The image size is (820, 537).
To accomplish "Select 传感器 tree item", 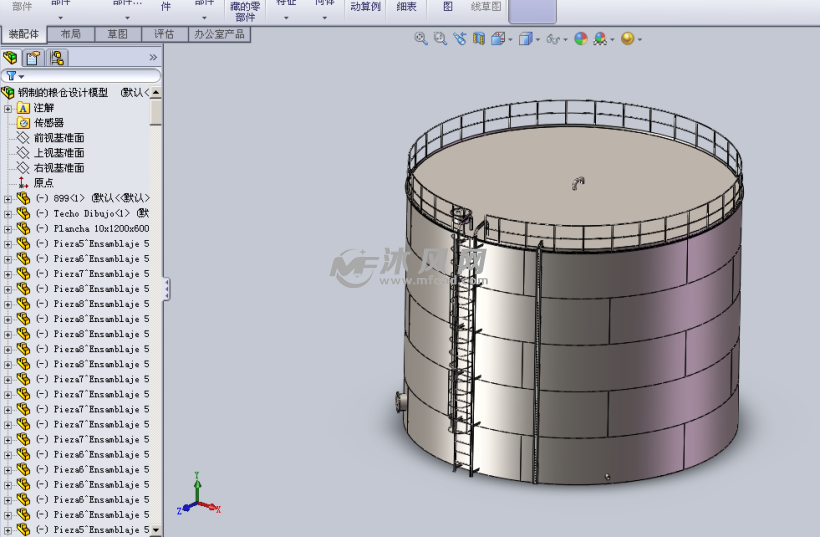I will click(x=49, y=123).
